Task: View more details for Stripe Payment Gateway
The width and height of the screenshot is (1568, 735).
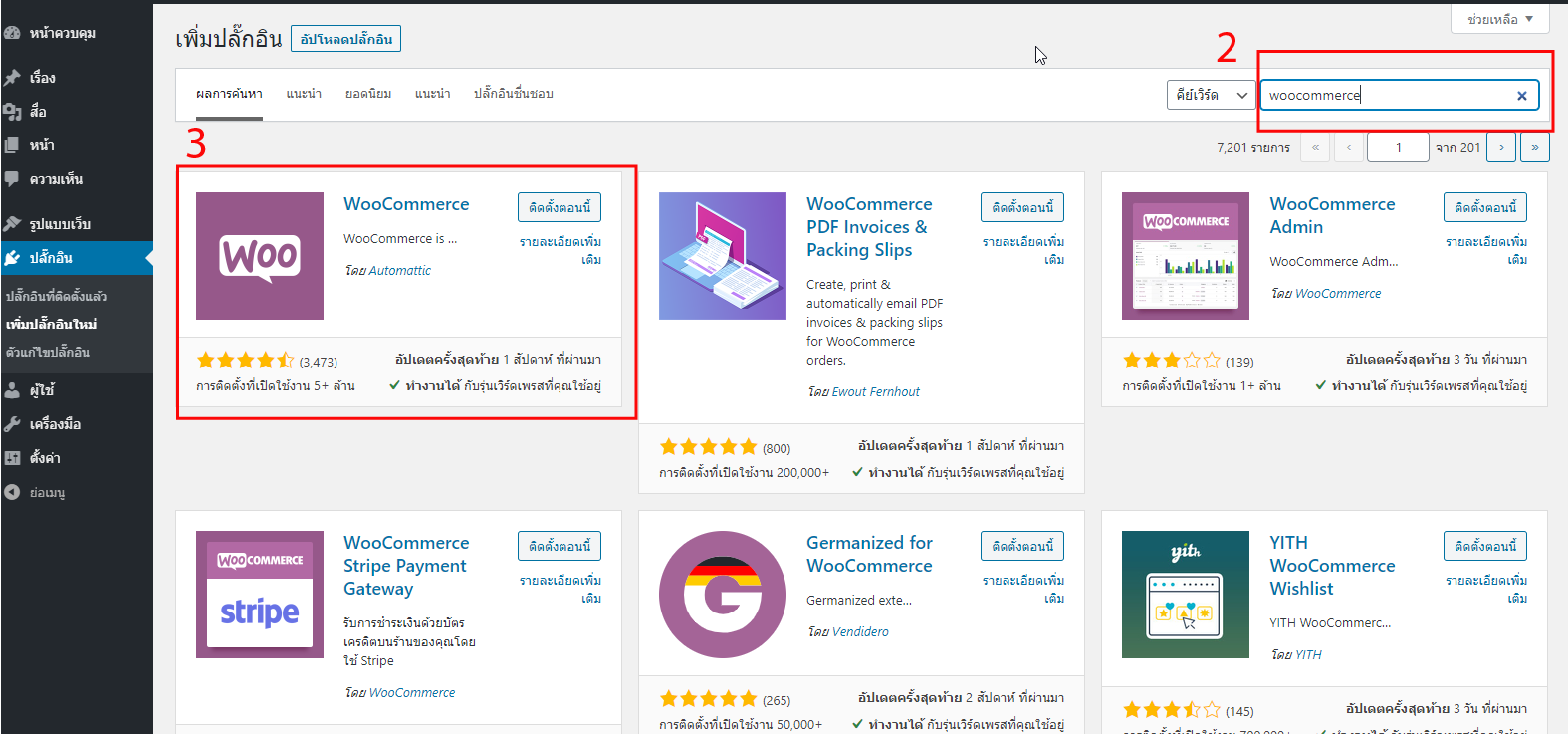Action: coord(560,589)
